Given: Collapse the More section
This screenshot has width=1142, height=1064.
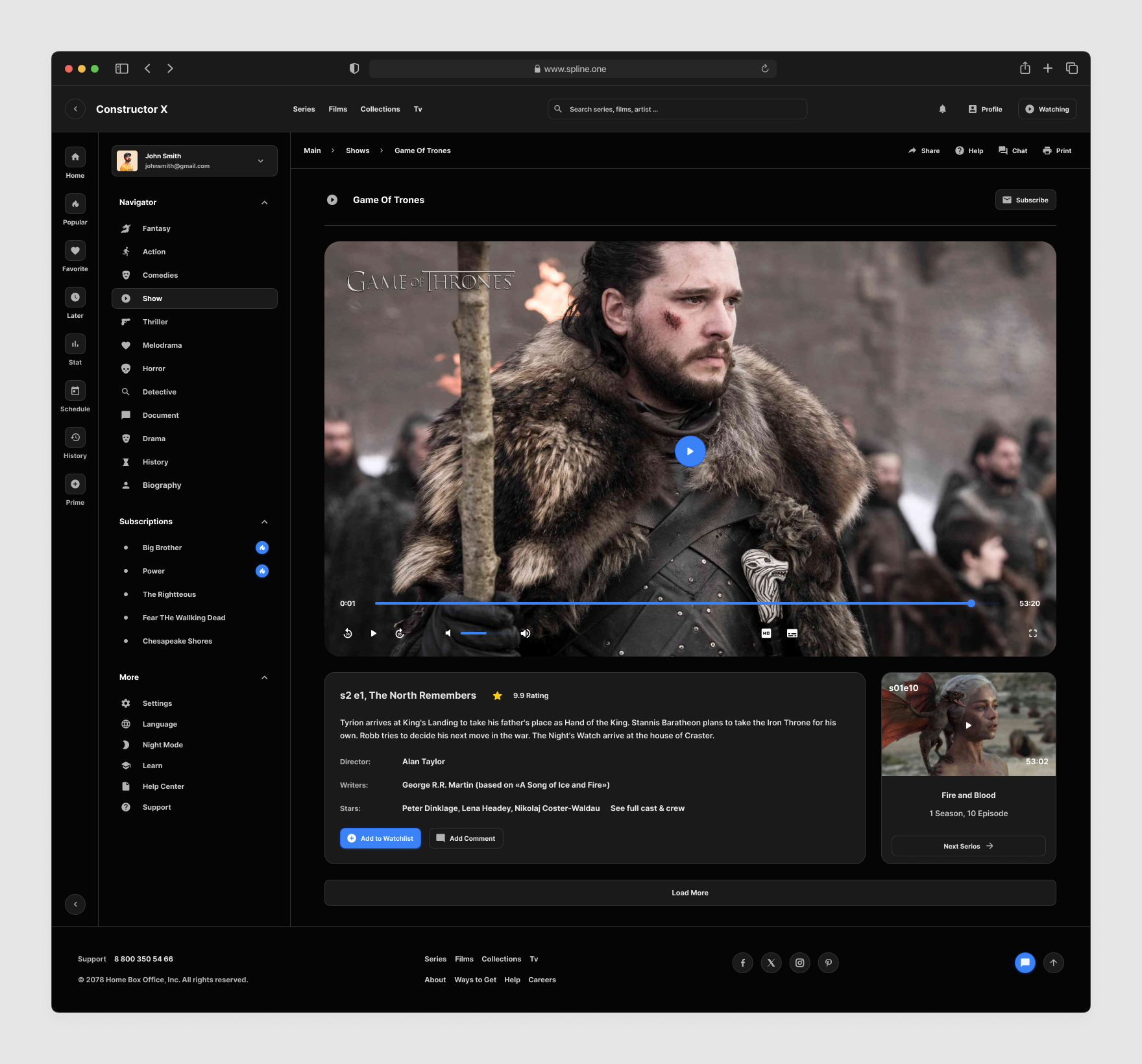Looking at the screenshot, I should pyautogui.click(x=265, y=677).
